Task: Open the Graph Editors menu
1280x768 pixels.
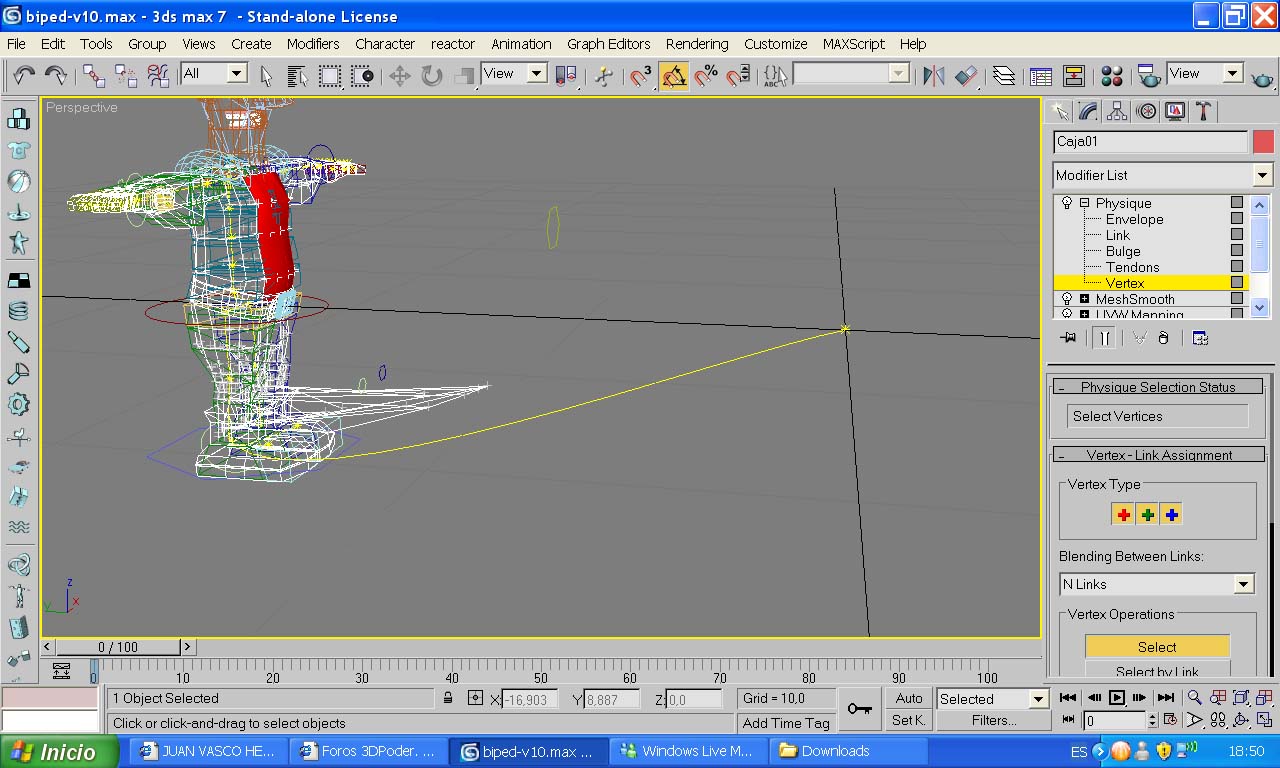Action: coord(609,44)
